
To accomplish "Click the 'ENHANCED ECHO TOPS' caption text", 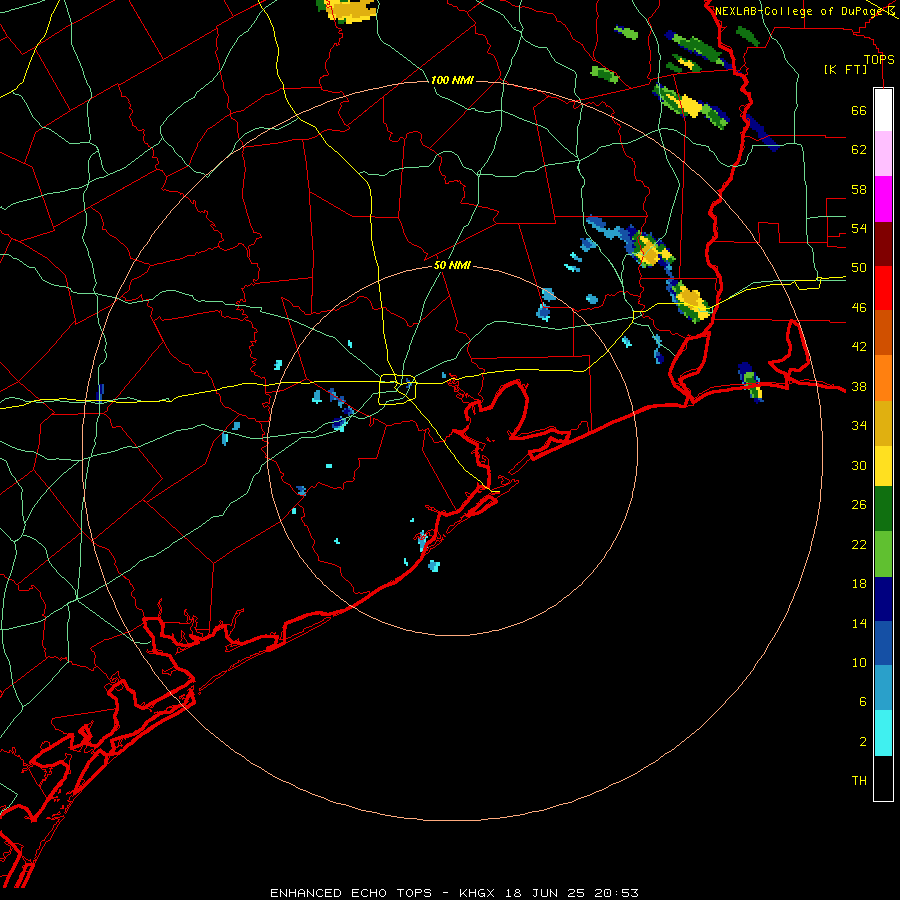I will click(x=351, y=893).
